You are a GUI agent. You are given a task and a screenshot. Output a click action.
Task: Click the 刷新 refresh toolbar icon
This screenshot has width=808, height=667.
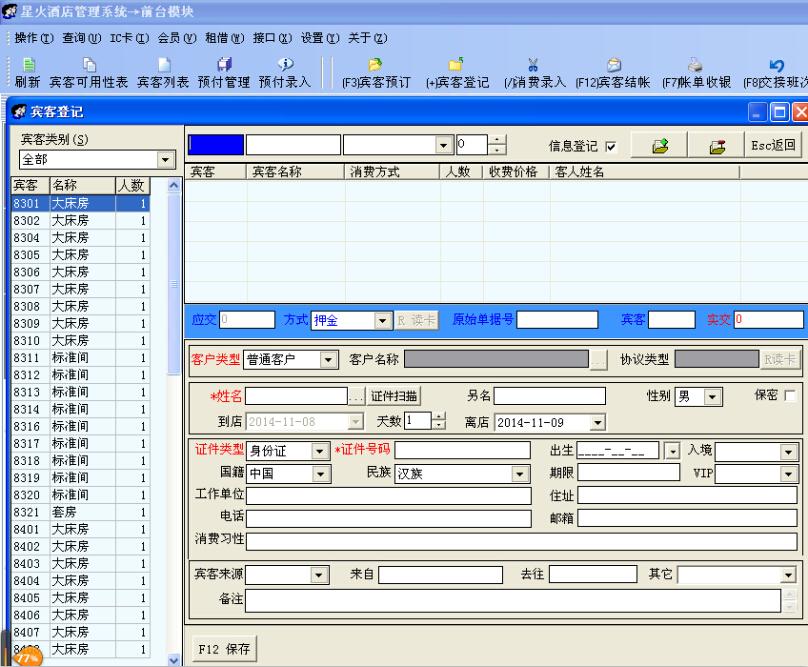point(26,74)
